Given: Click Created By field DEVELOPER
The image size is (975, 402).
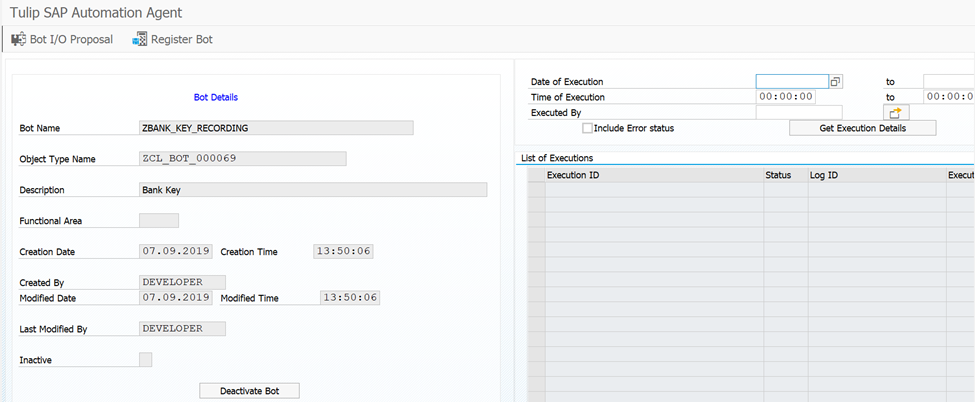Looking at the screenshot, I should [x=182, y=282].
